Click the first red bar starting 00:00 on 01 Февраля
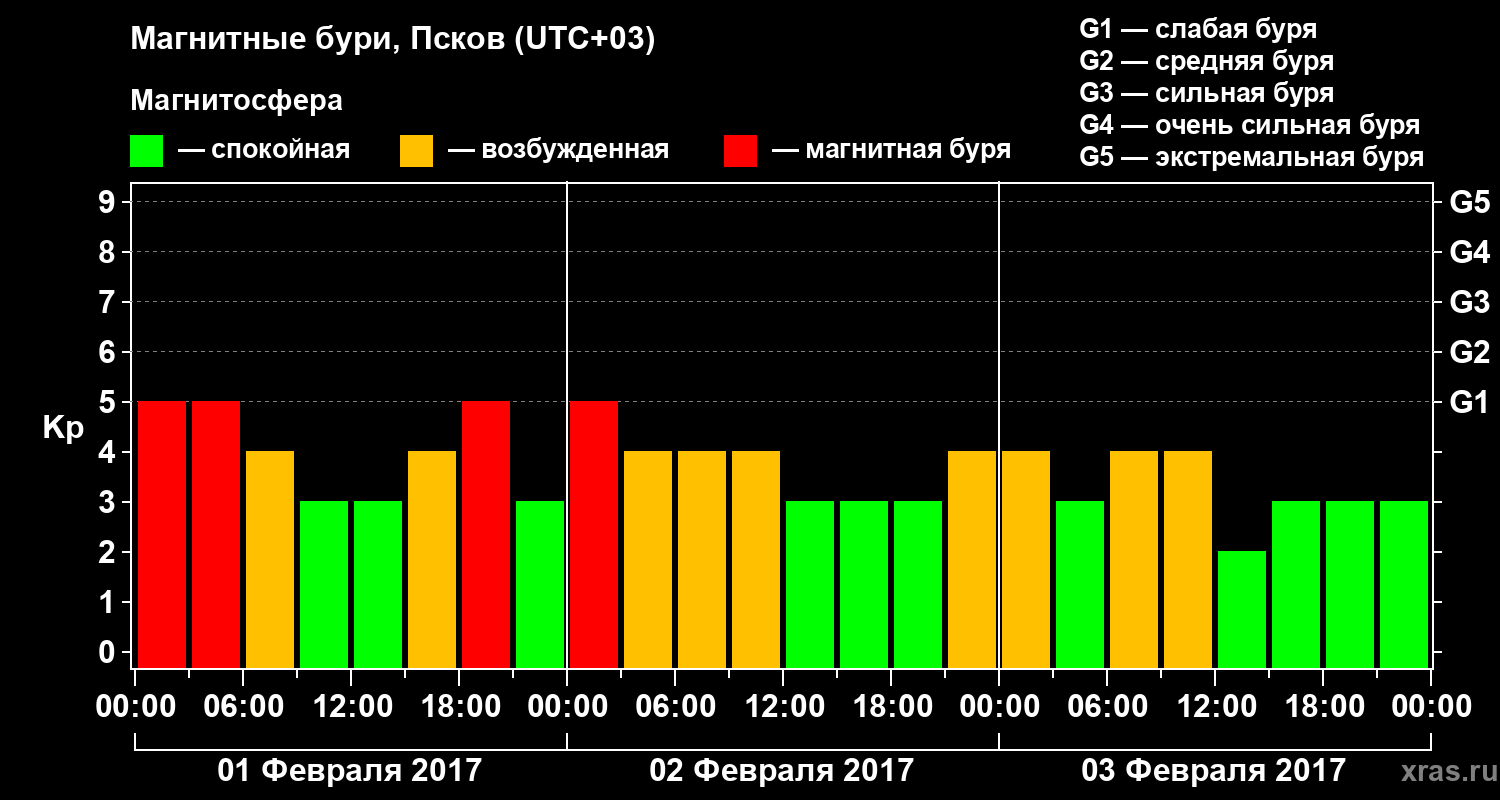The width and height of the screenshot is (1500, 800). coord(162,534)
